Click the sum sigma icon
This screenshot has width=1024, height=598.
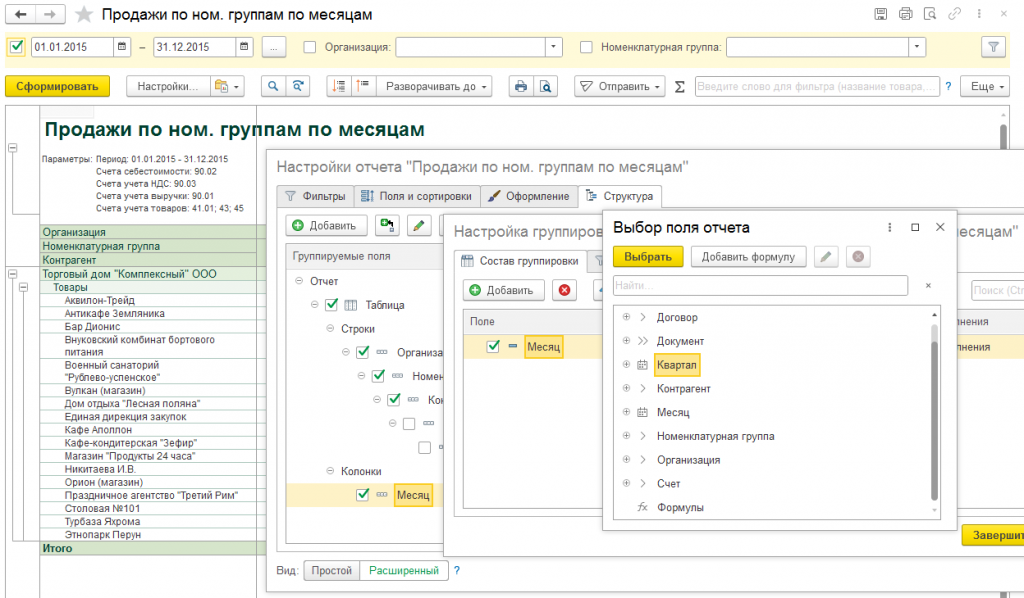(x=680, y=86)
